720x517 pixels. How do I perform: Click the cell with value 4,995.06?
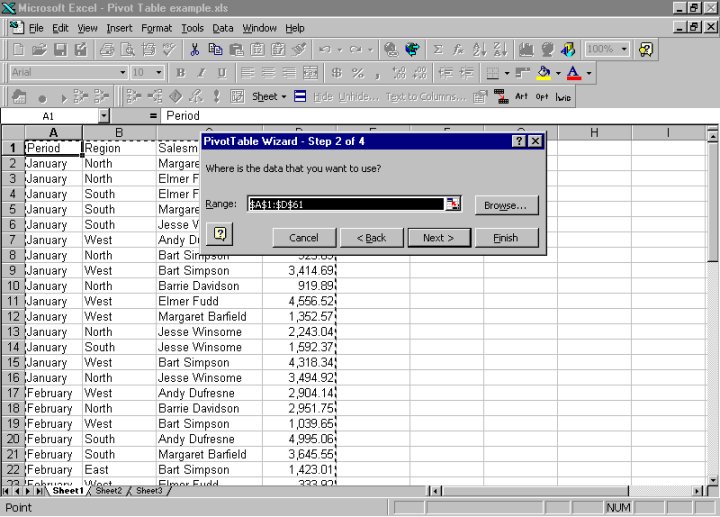(300, 439)
